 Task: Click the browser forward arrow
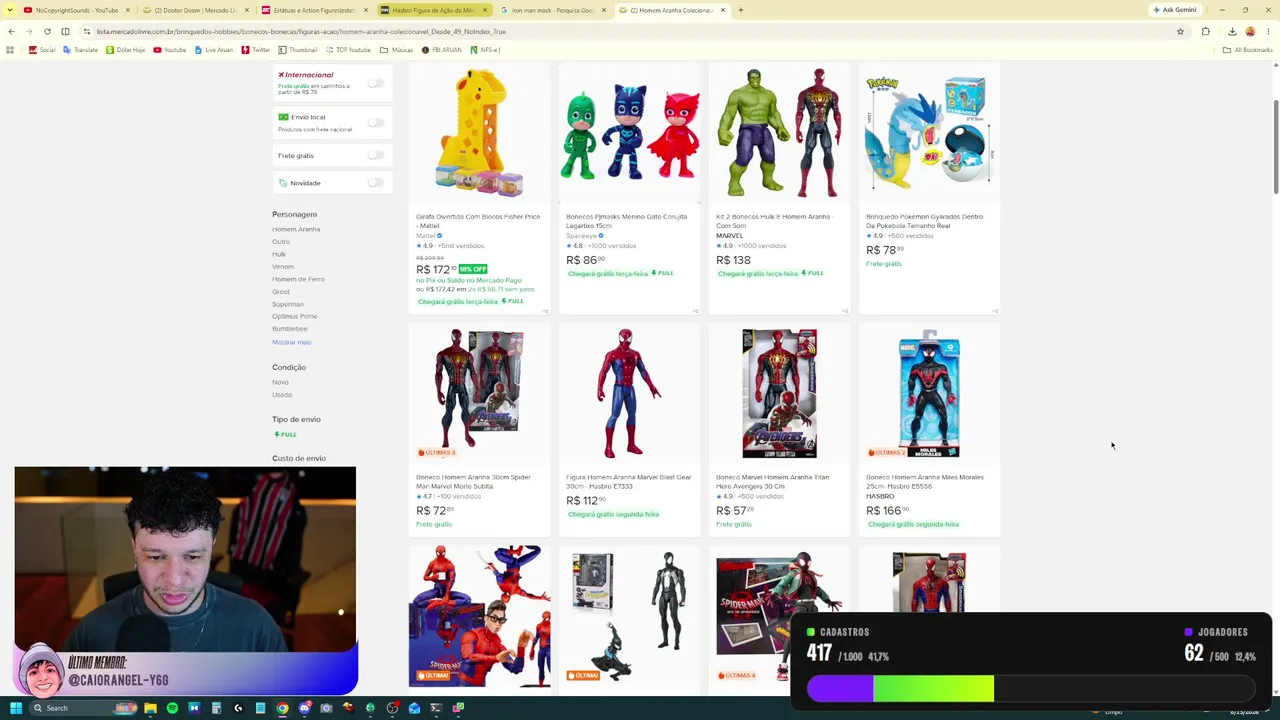pos(28,31)
